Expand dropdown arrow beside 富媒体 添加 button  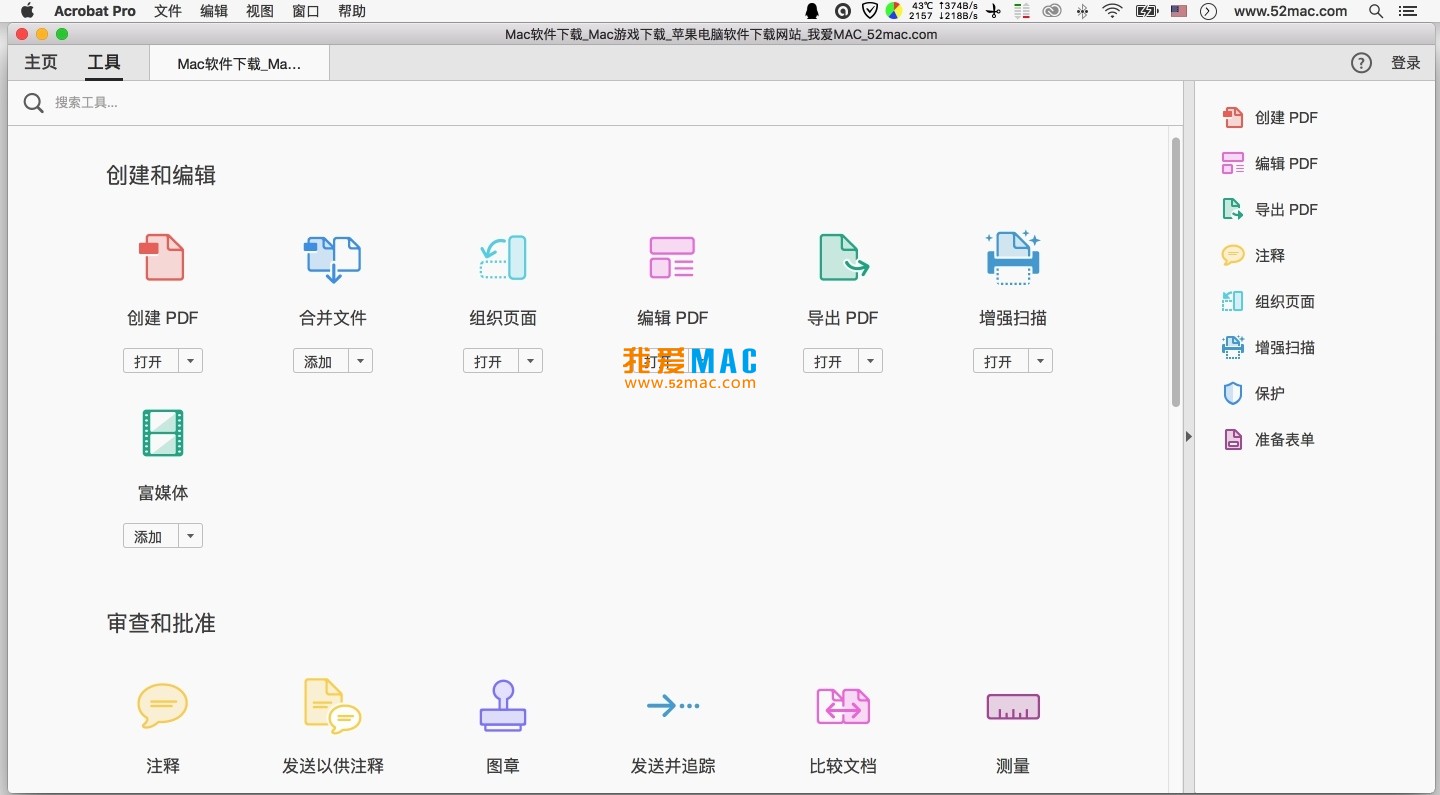(x=191, y=536)
